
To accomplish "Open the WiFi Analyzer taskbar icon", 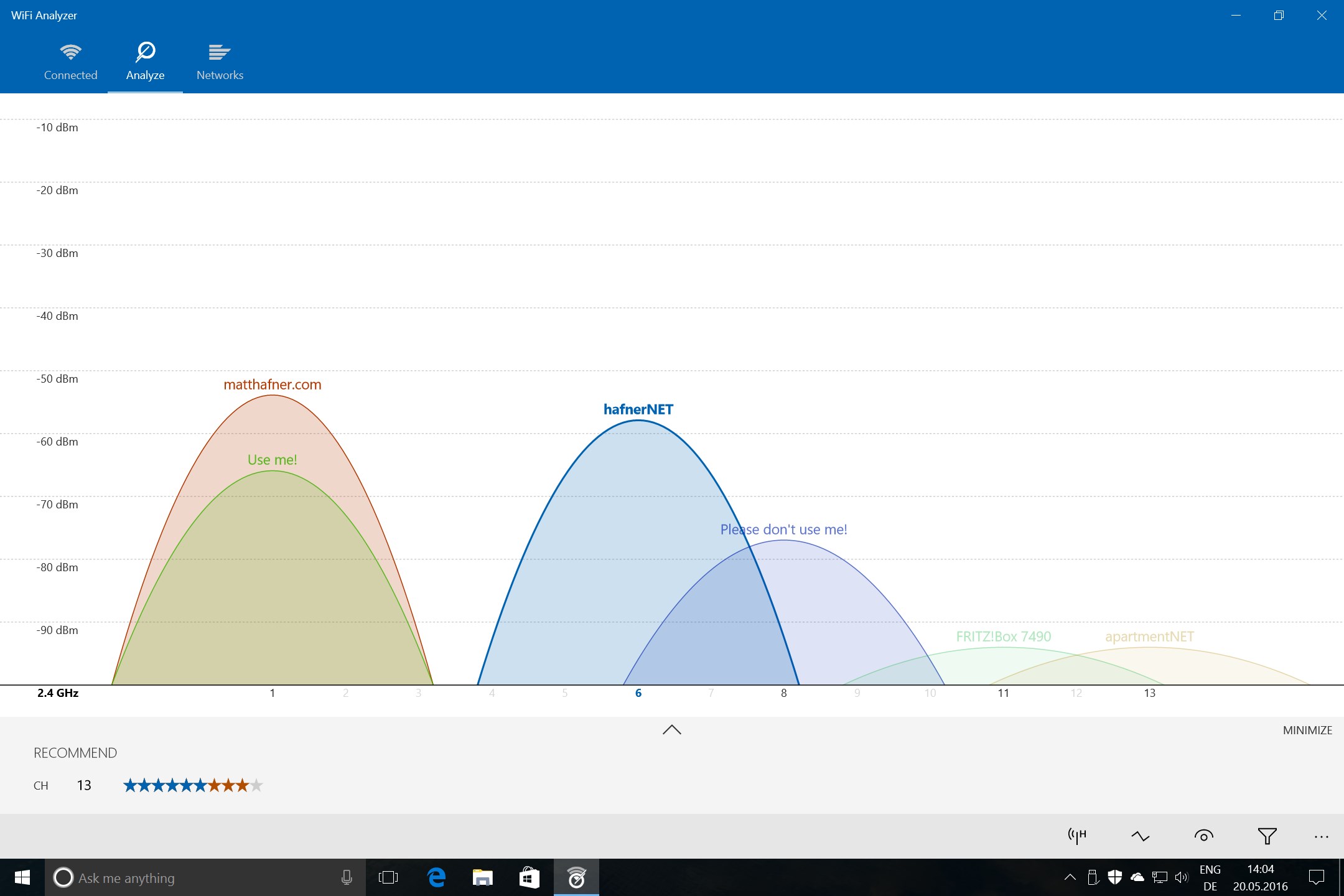I will tap(576, 877).
